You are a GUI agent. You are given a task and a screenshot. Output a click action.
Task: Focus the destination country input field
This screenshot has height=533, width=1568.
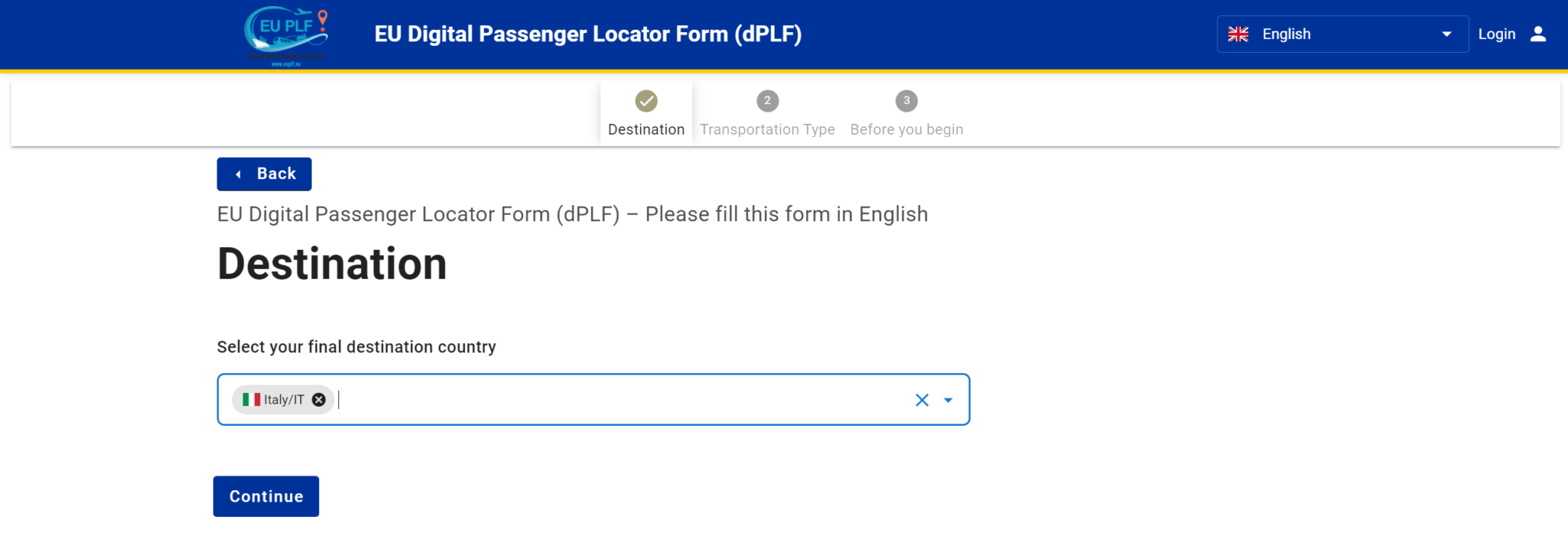tap(612, 400)
